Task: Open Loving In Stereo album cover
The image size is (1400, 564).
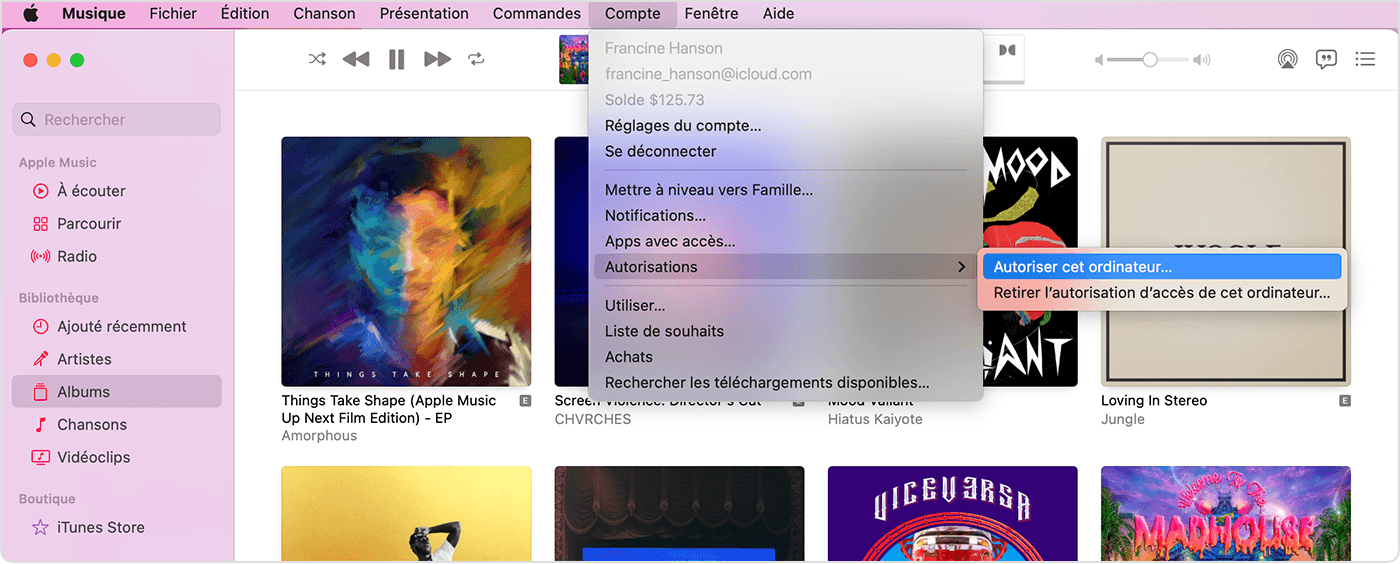Action: (1226, 262)
